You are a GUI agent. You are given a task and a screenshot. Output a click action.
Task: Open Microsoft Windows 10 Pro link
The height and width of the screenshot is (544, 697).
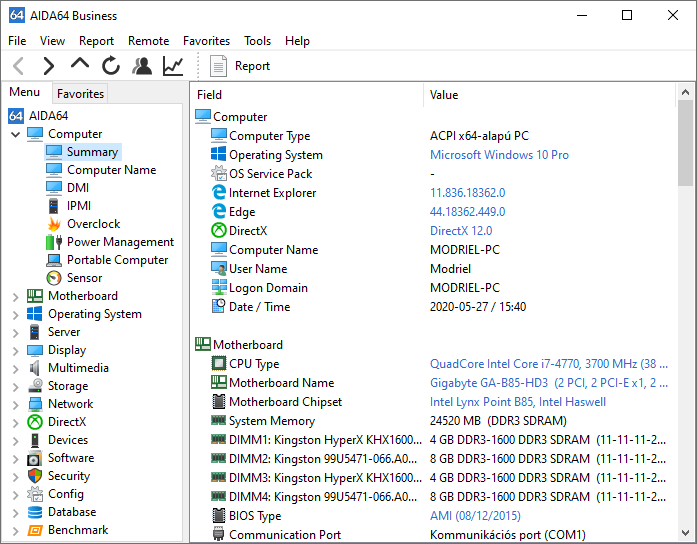click(499, 155)
